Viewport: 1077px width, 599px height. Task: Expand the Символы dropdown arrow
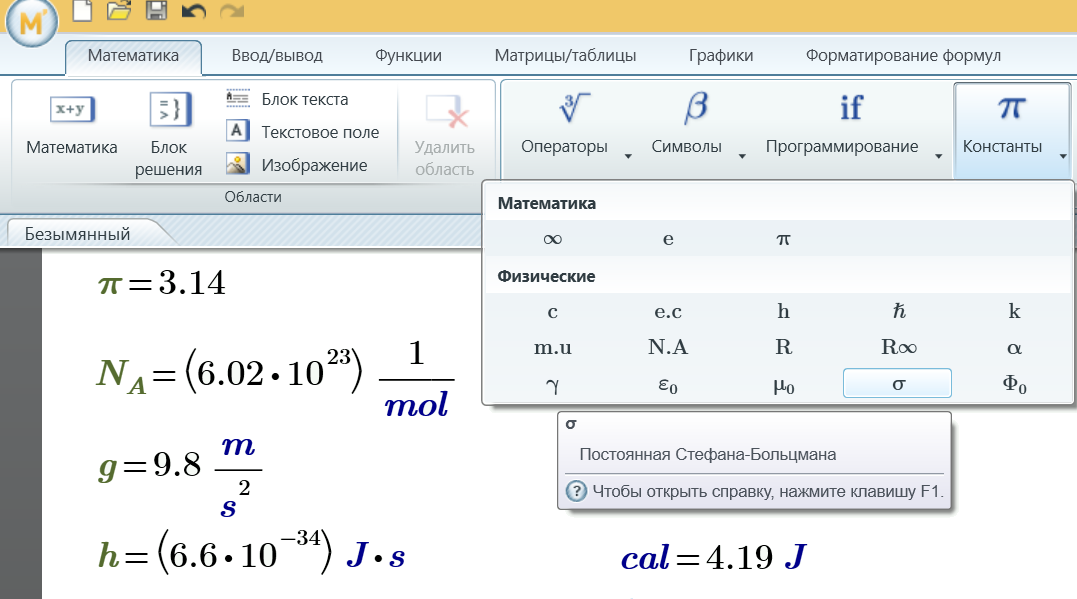(742, 157)
